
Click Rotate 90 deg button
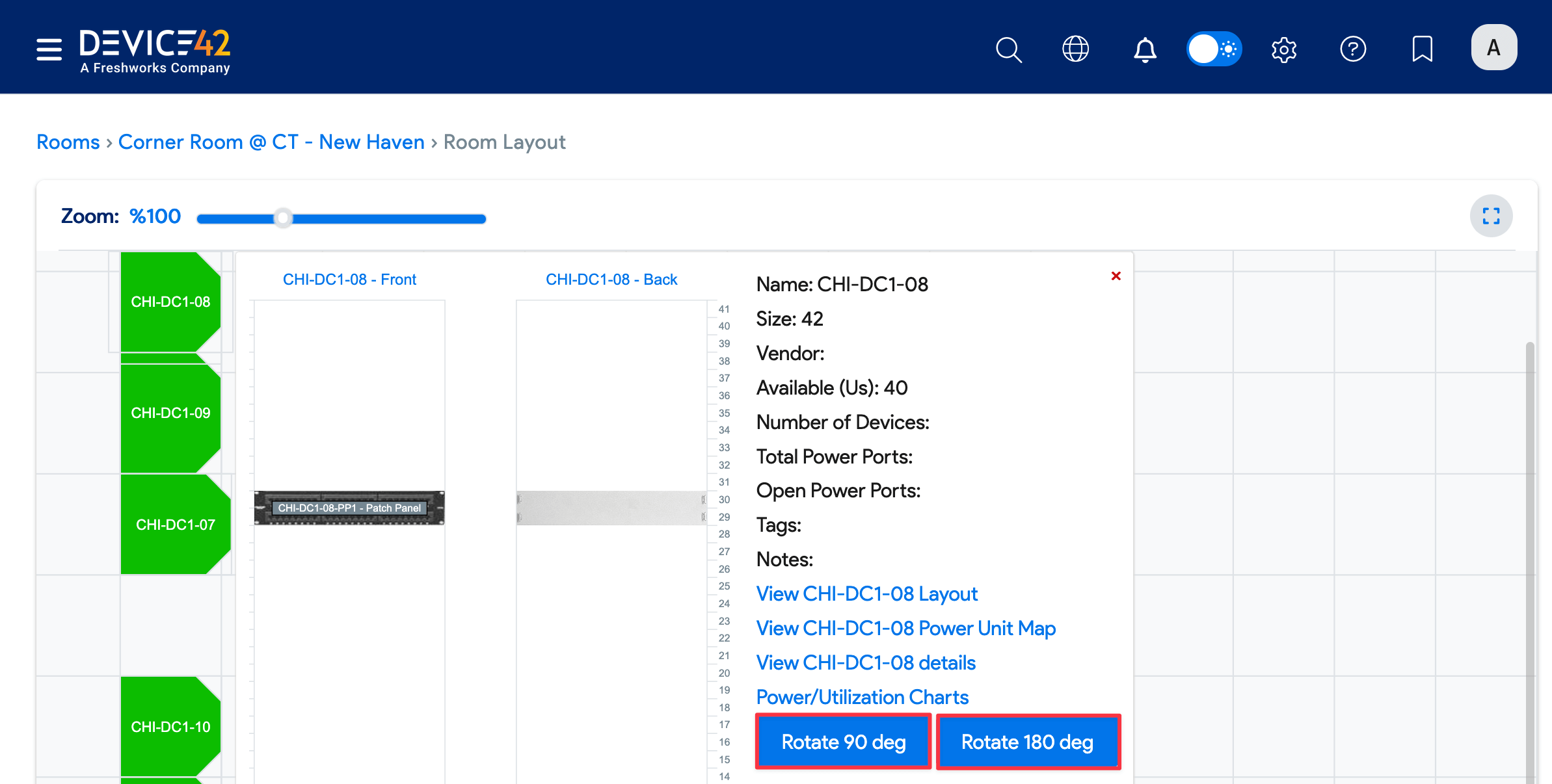843,742
